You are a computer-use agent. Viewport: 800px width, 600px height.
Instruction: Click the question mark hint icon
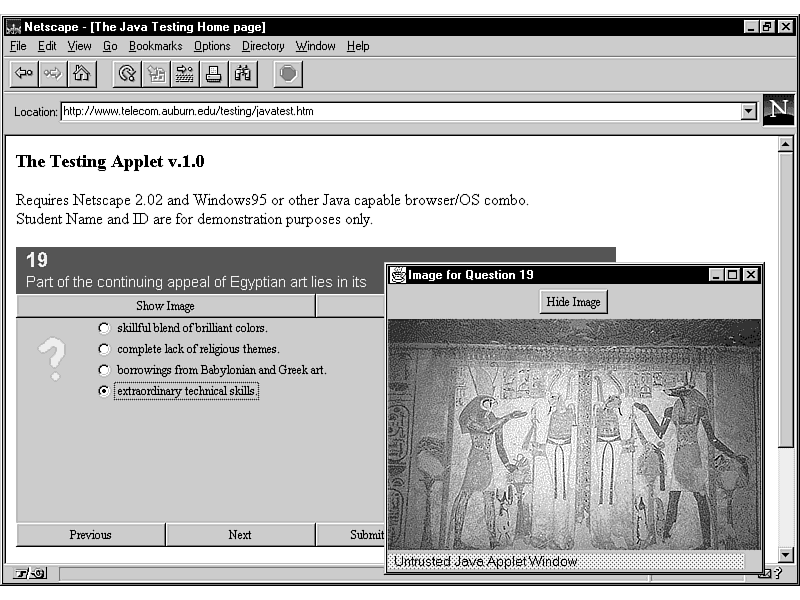[x=53, y=359]
